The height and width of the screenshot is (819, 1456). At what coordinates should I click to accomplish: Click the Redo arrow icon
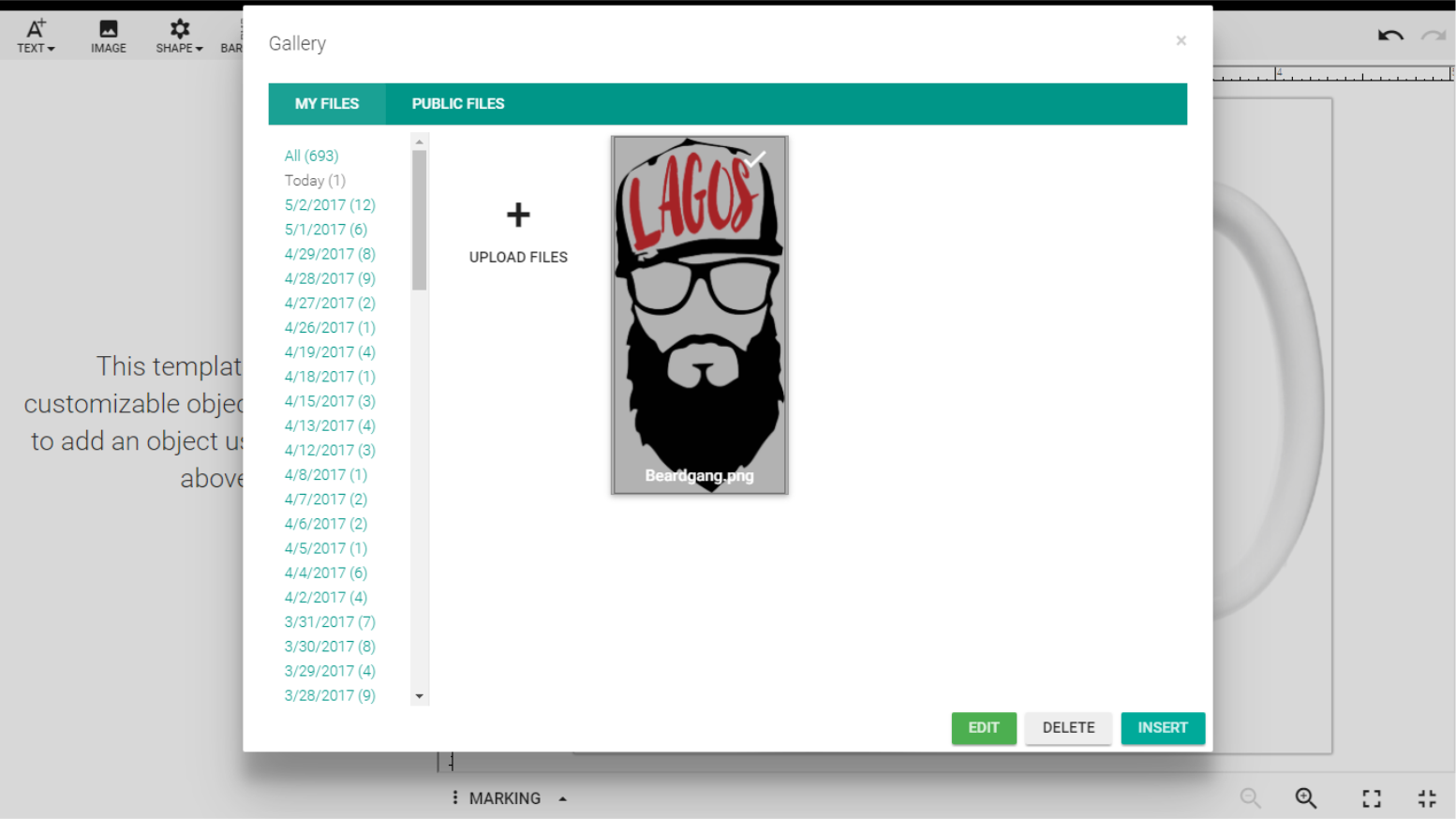pyautogui.click(x=1434, y=37)
